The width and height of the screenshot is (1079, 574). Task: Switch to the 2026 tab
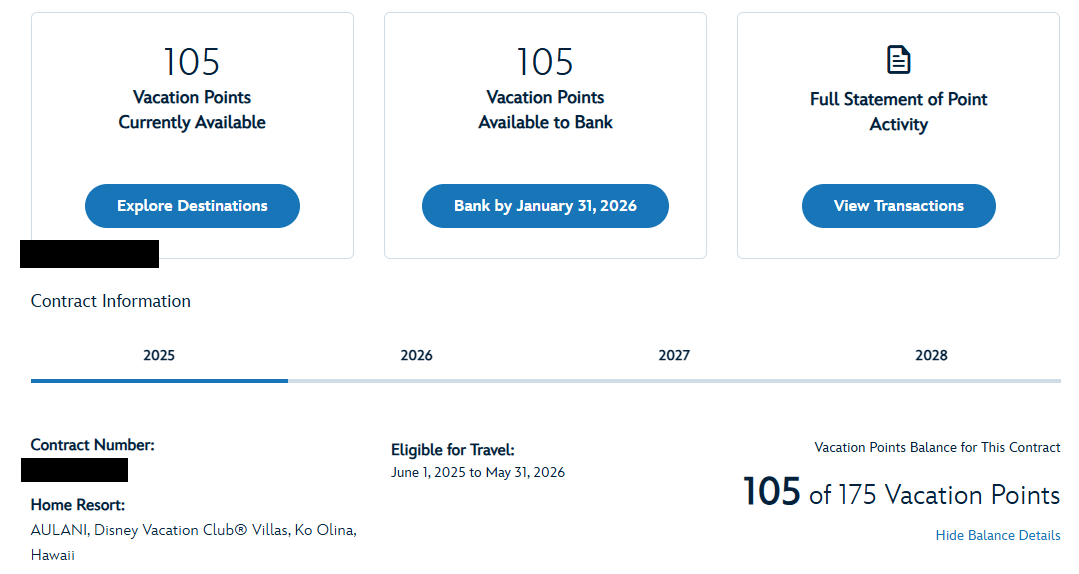click(416, 355)
